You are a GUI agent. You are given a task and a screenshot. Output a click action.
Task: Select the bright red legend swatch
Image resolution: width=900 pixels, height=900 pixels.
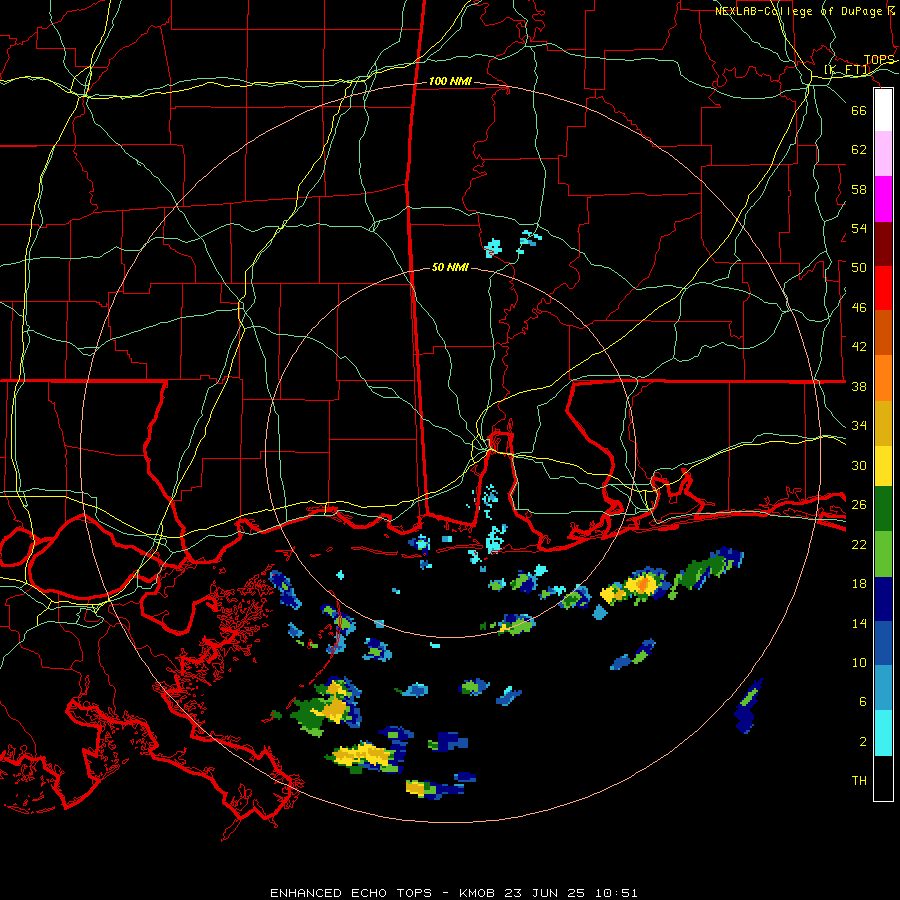click(883, 288)
